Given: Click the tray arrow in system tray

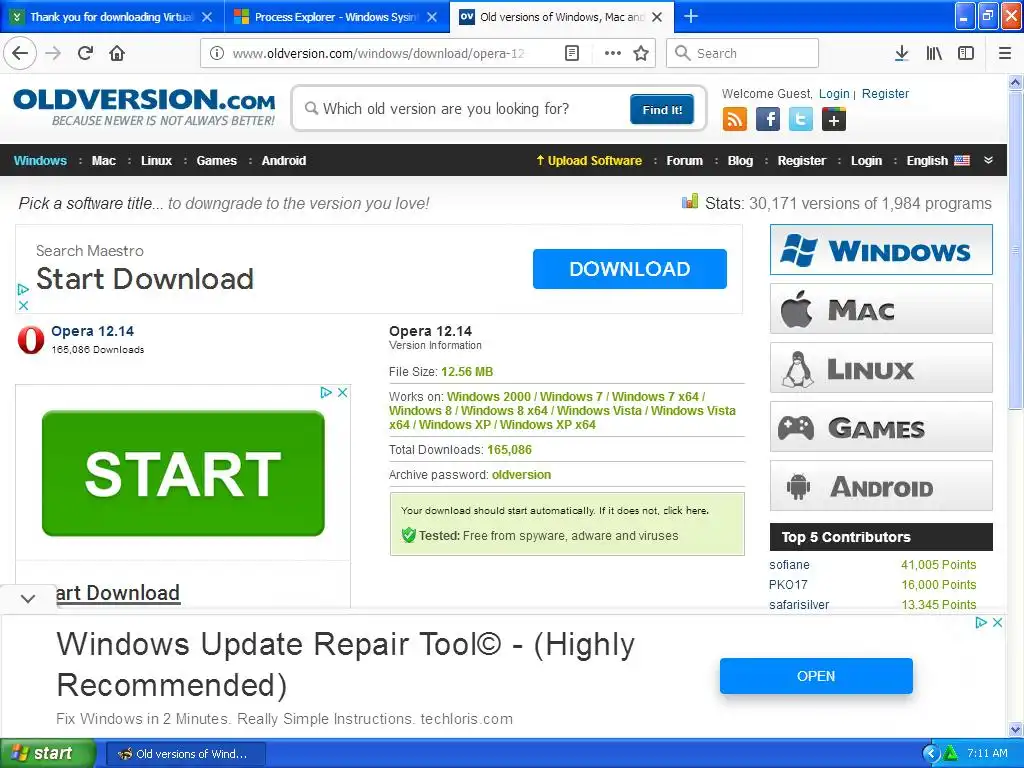Looking at the screenshot, I should click(x=931, y=753).
